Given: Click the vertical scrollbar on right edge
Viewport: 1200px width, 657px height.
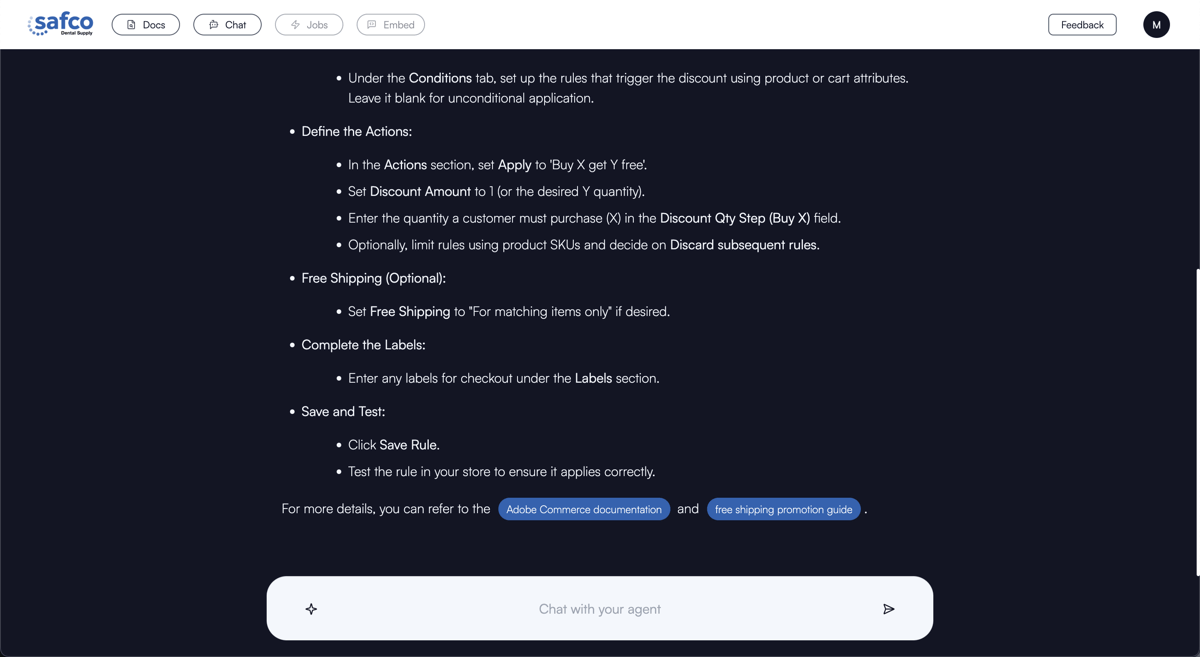Looking at the screenshot, I should pos(1197,420).
